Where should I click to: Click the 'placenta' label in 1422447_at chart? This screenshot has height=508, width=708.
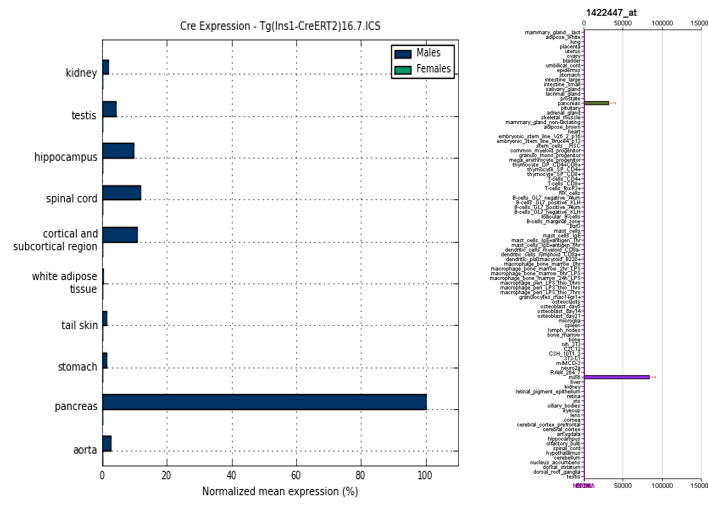pos(570,47)
